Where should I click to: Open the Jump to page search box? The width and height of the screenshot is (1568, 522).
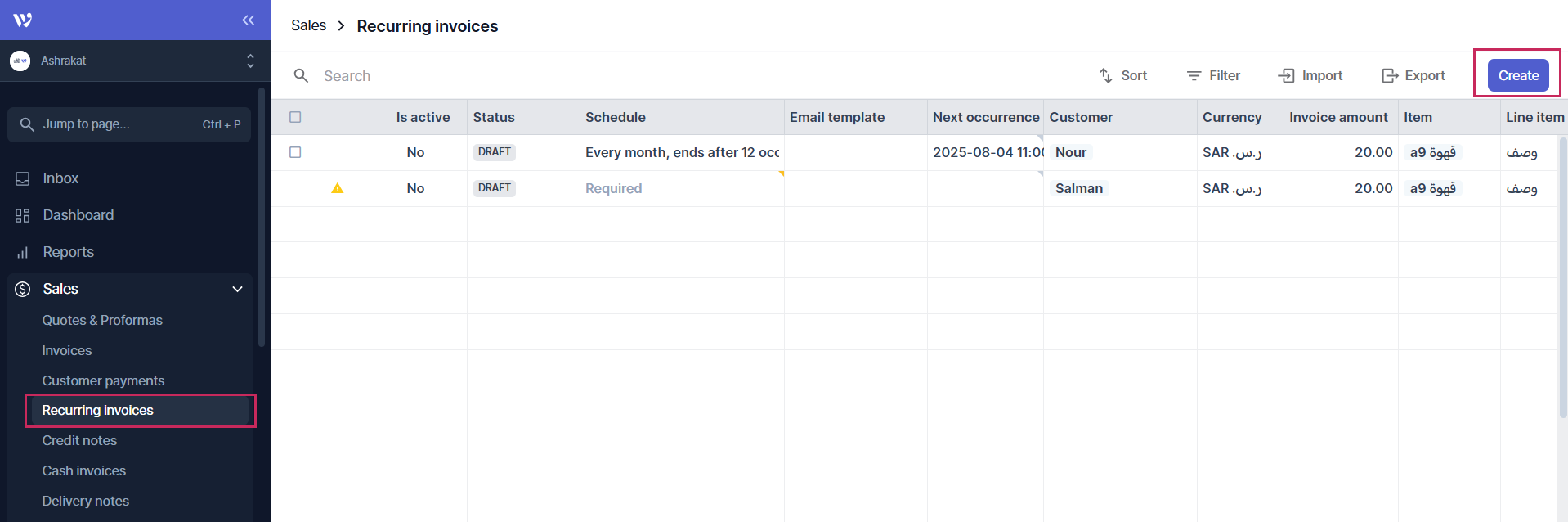click(x=129, y=124)
